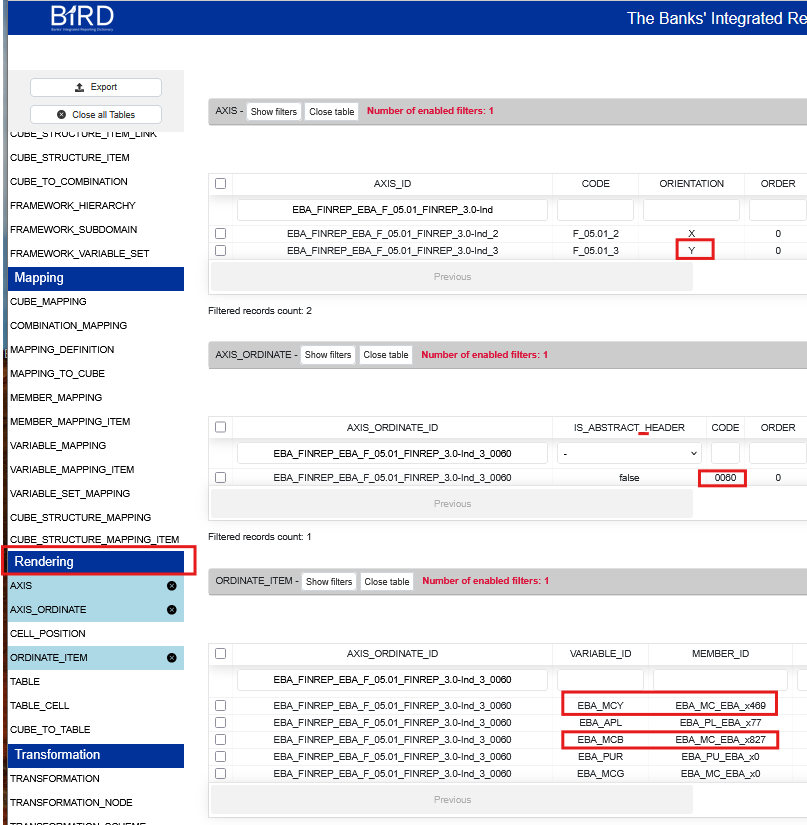Open COMBINATION_MAPPING in sidebar

pyautogui.click(x=68, y=326)
